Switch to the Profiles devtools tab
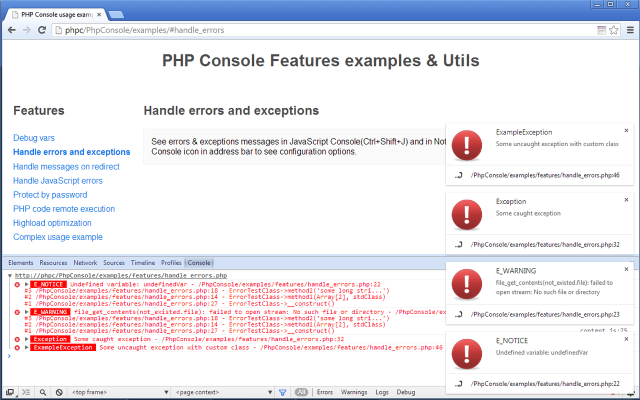Screen dimensions: 640x400 (171, 262)
